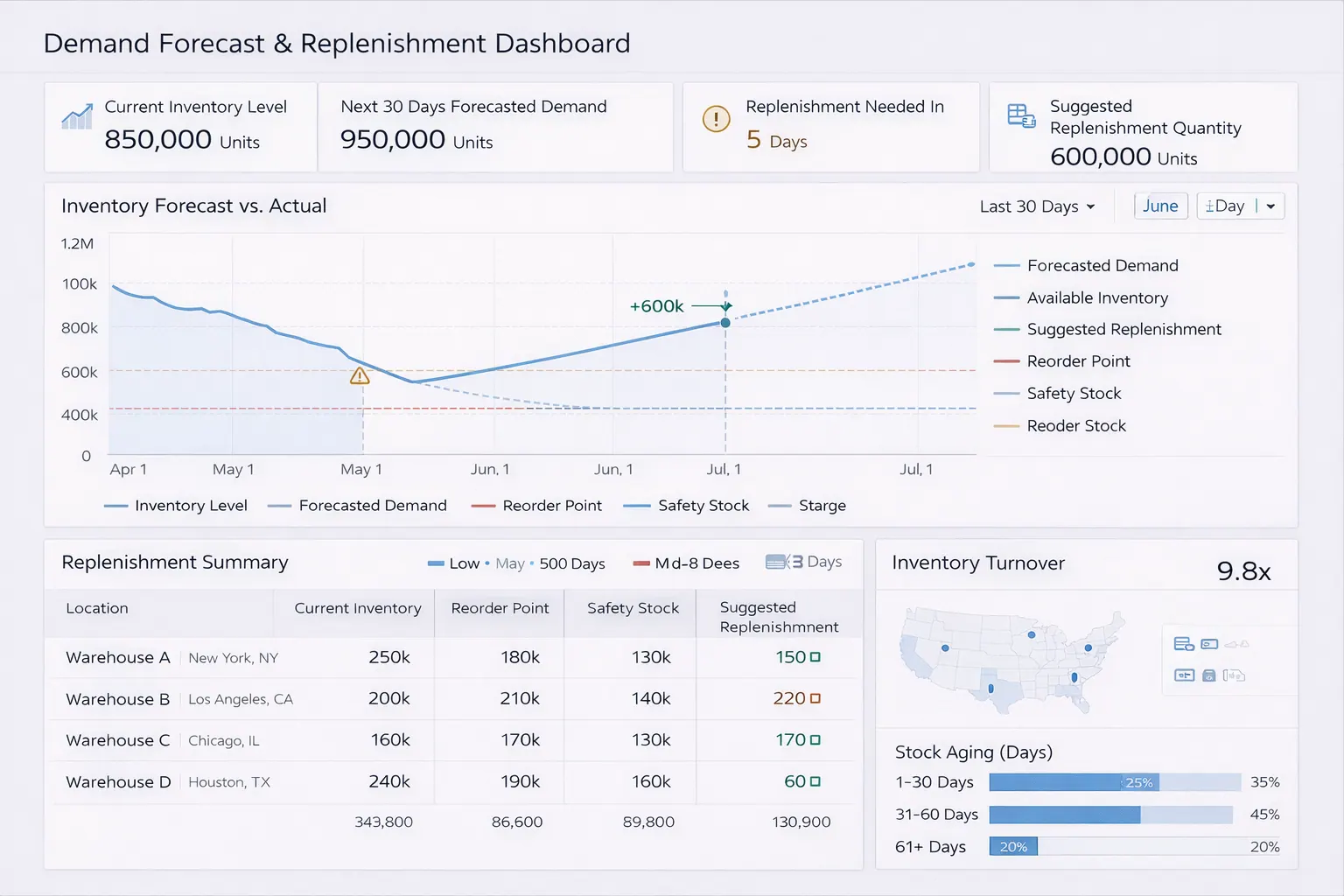Select the June tab above the chart
The height and width of the screenshot is (896, 1344).
(x=1160, y=206)
